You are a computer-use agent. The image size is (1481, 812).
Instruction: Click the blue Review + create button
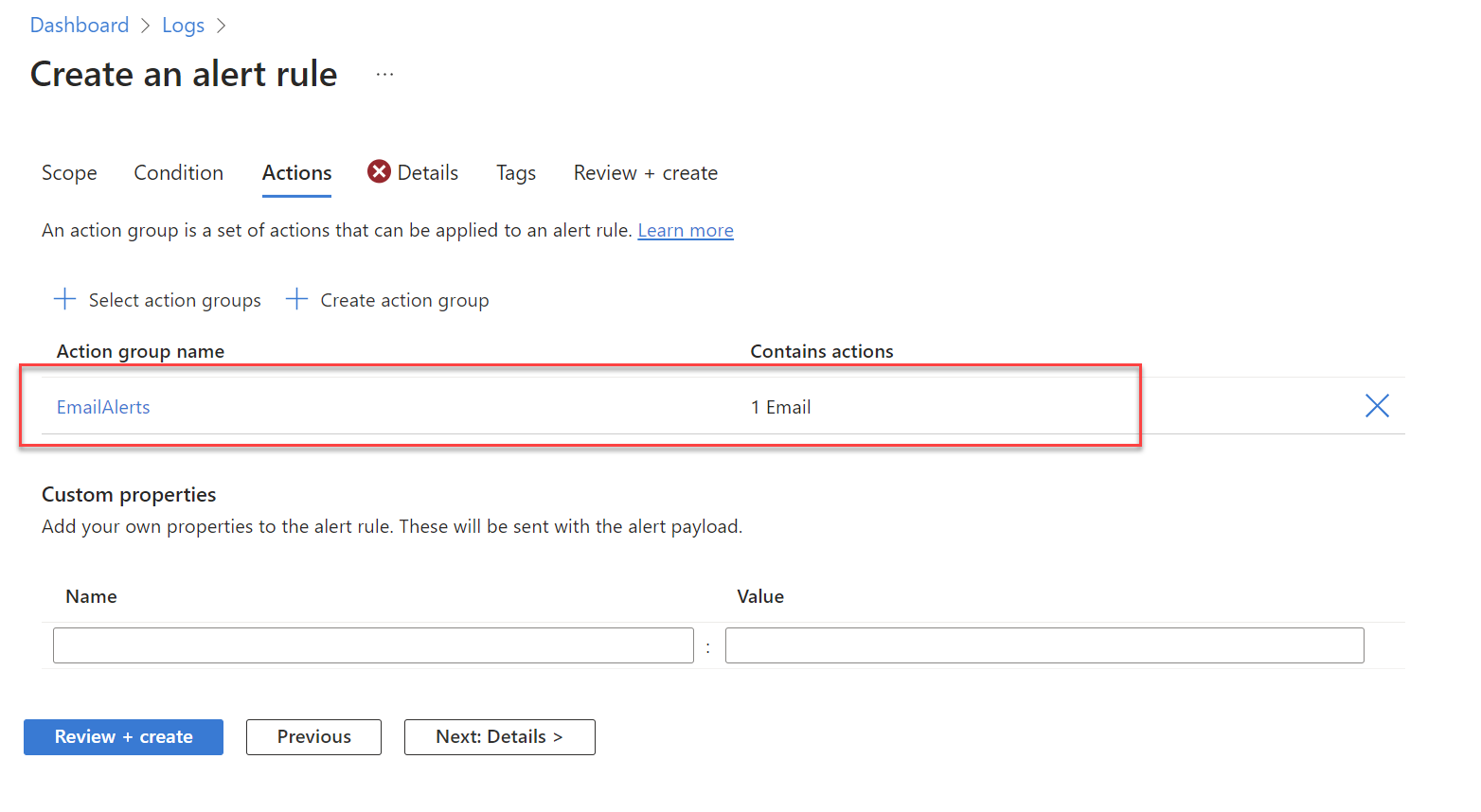click(123, 737)
